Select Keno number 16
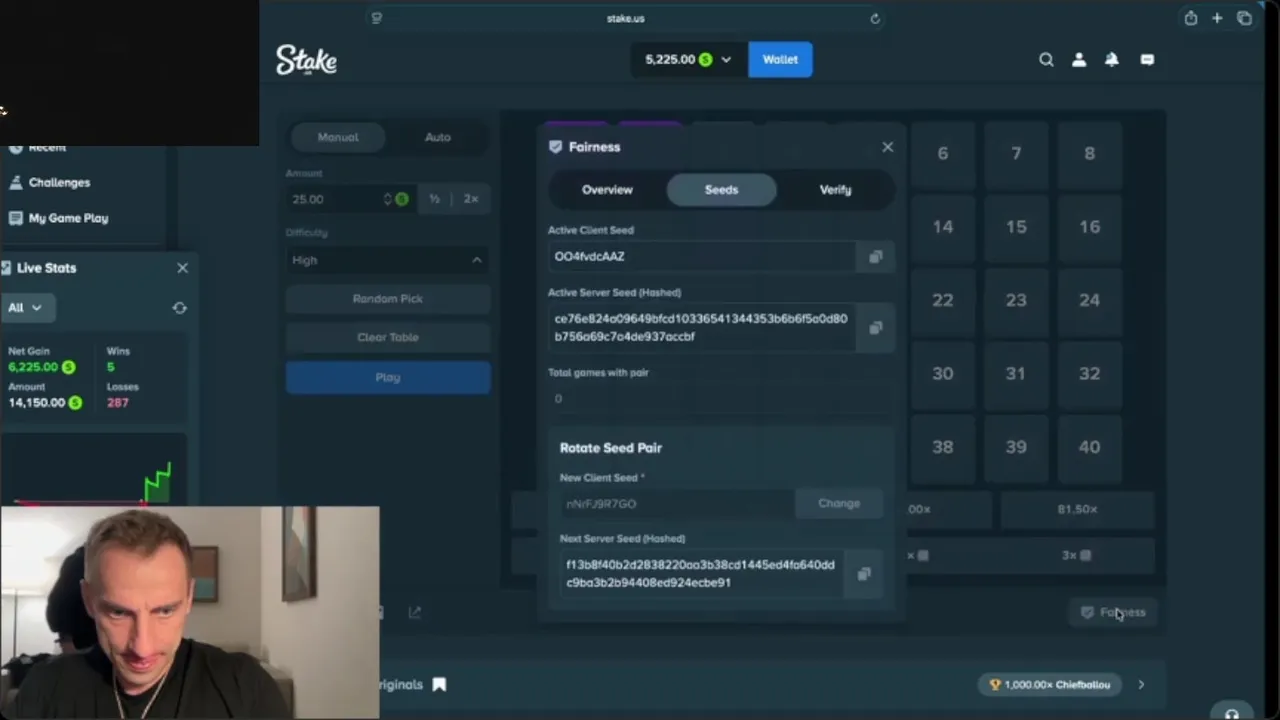The height and width of the screenshot is (720, 1280). [1089, 227]
